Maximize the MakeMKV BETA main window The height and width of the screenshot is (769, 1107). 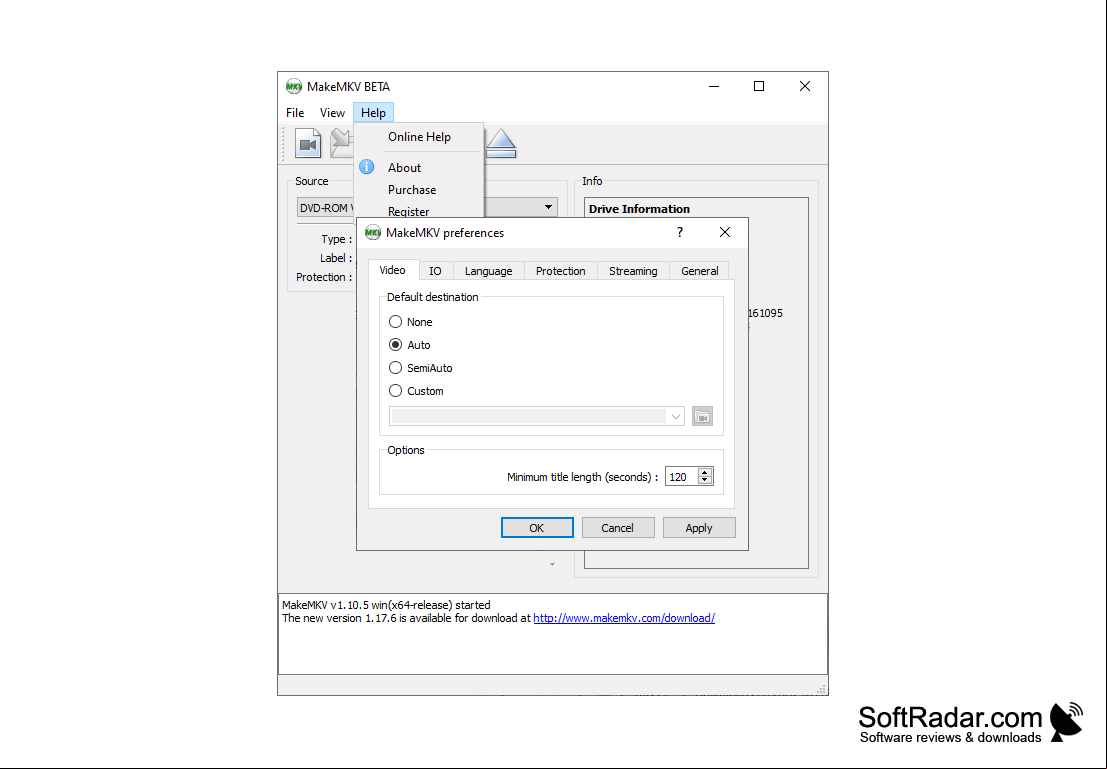coord(759,86)
